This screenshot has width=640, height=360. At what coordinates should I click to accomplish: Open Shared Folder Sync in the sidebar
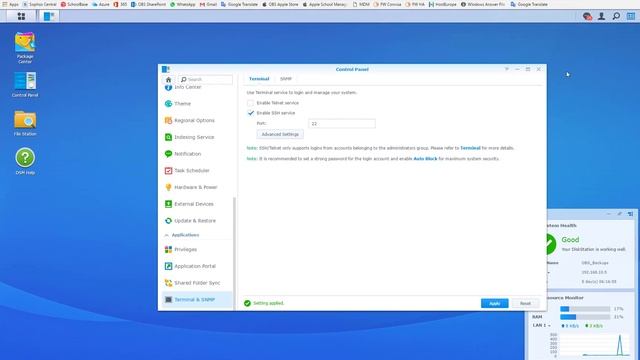pyautogui.click(x=197, y=283)
